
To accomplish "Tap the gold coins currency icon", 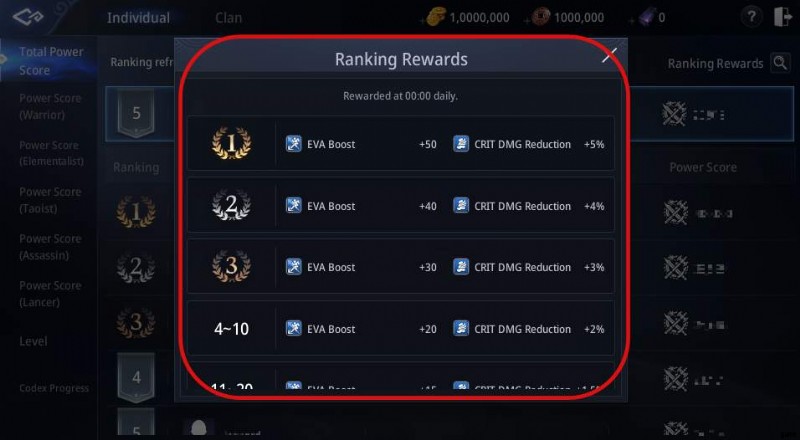I will (435, 18).
